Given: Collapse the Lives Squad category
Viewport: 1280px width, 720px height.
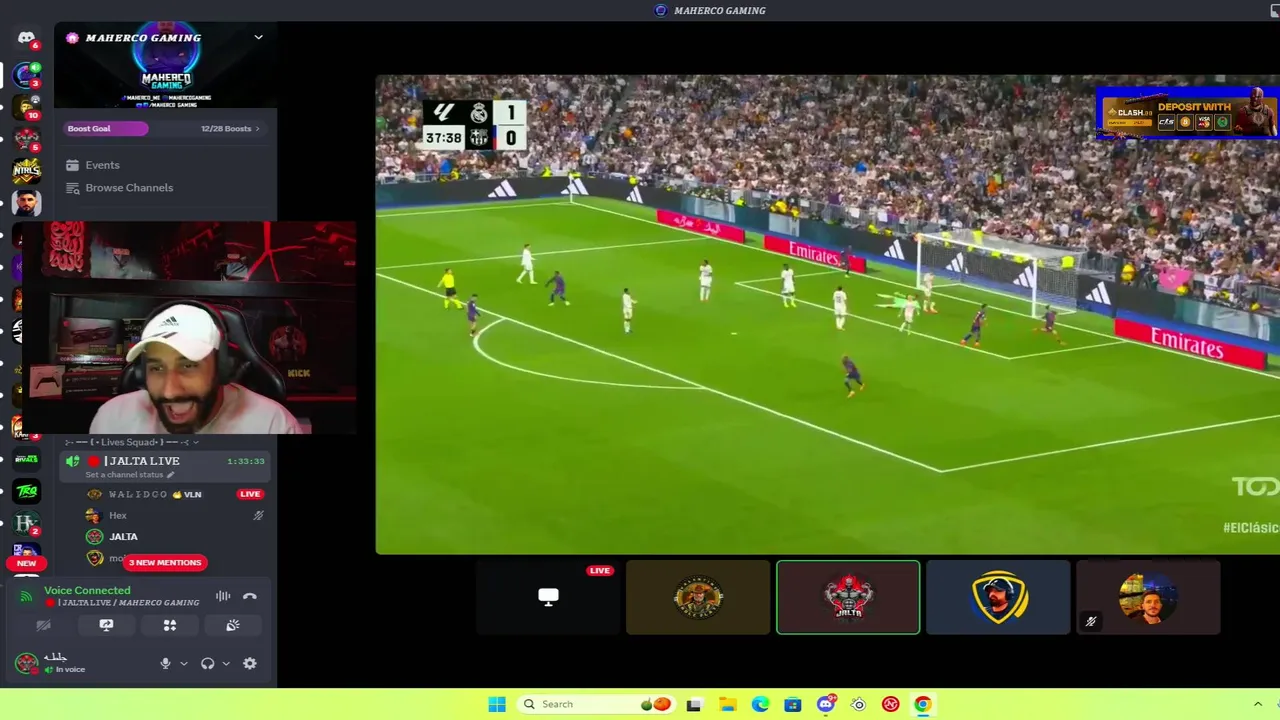Looking at the screenshot, I should (x=132, y=442).
